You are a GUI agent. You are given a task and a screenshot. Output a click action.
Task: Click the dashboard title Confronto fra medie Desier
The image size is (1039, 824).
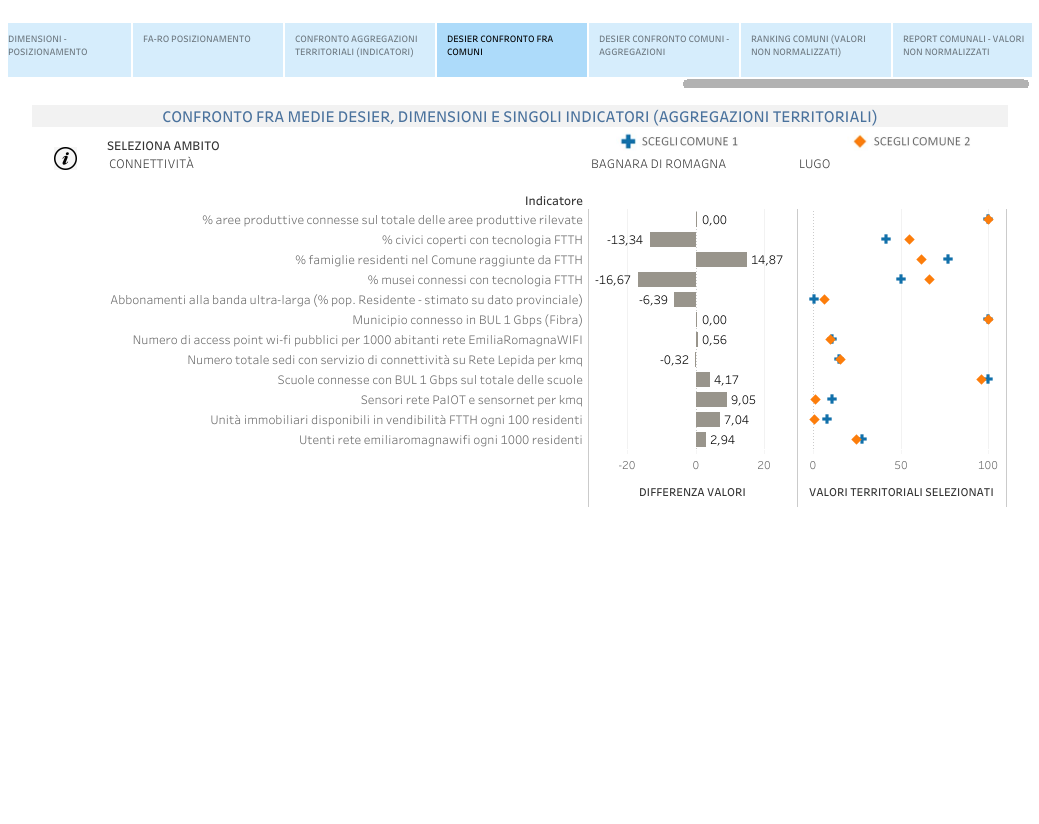(x=520, y=117)
